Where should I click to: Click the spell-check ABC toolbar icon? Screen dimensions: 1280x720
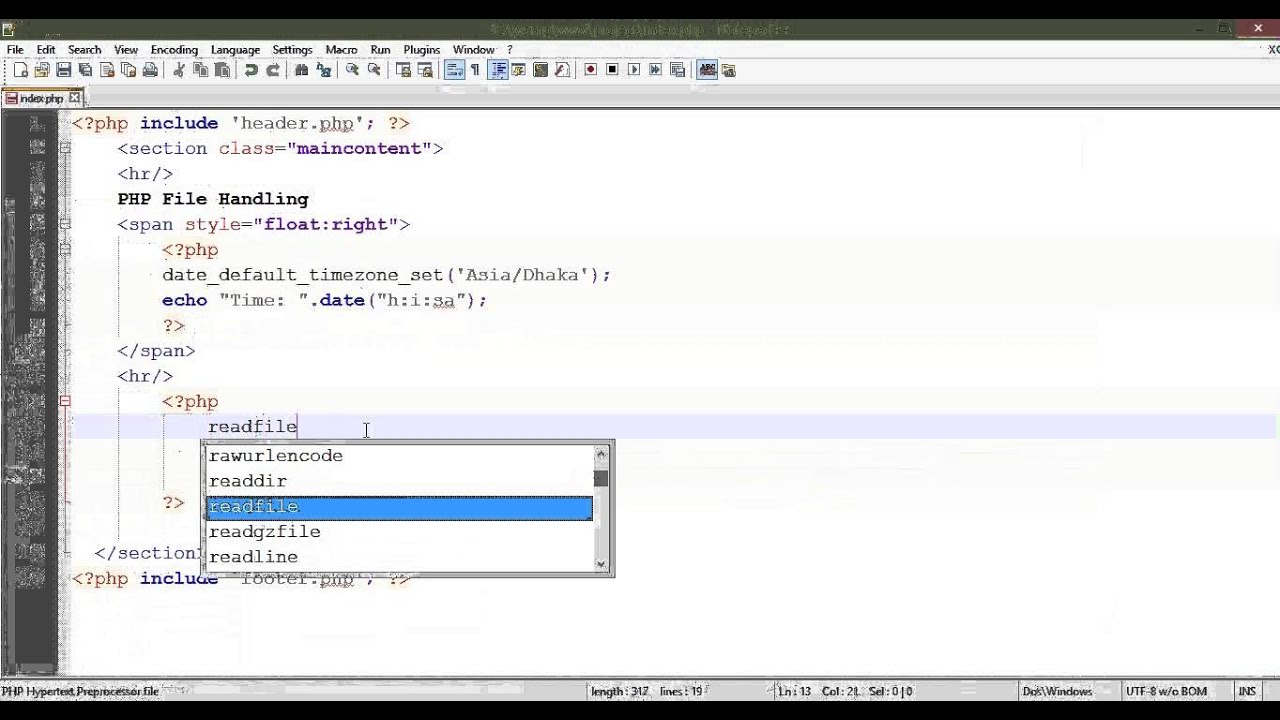[x=707, y=70]
